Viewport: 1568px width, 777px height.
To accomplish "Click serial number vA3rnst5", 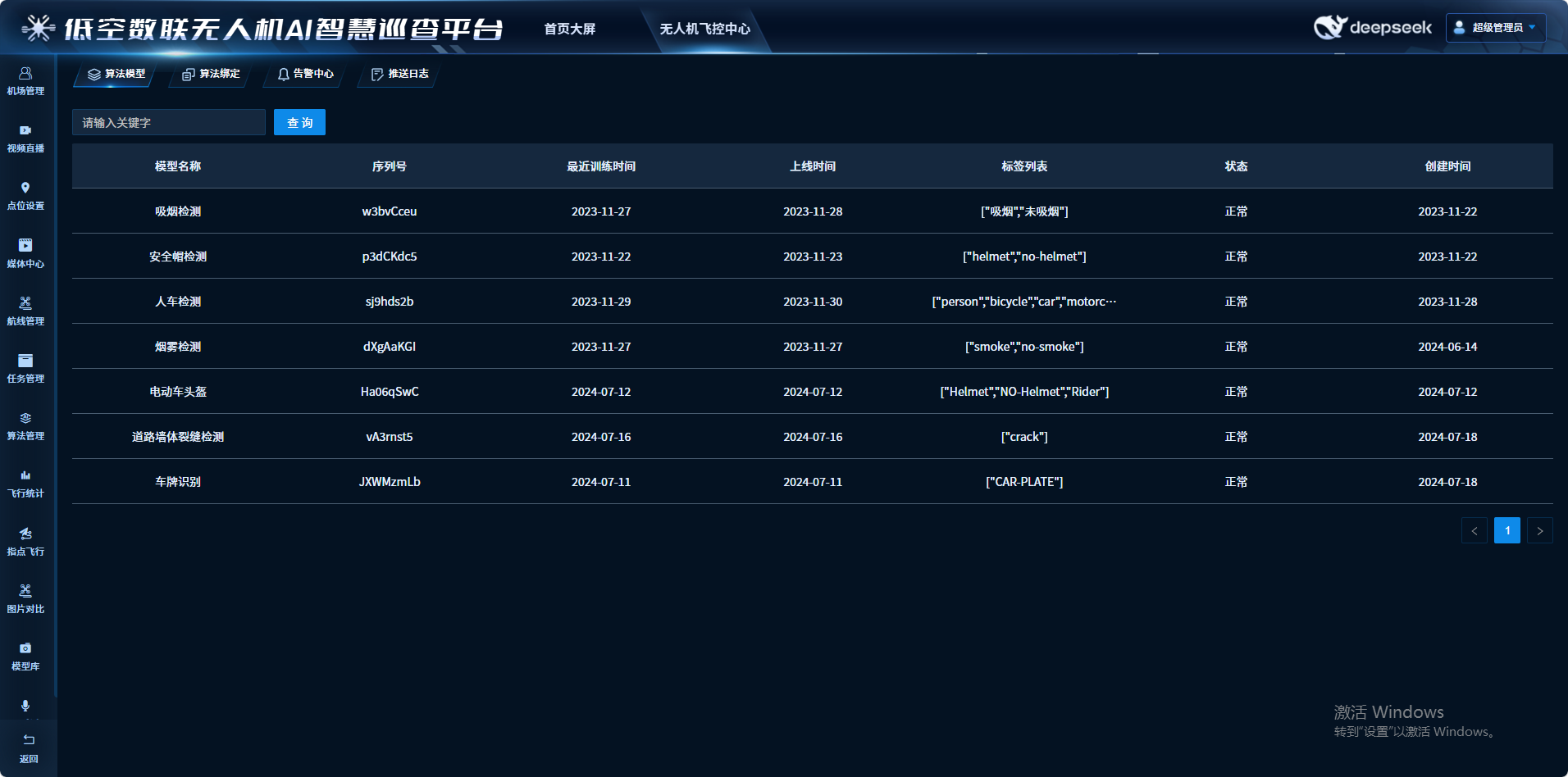I will 390,437.
